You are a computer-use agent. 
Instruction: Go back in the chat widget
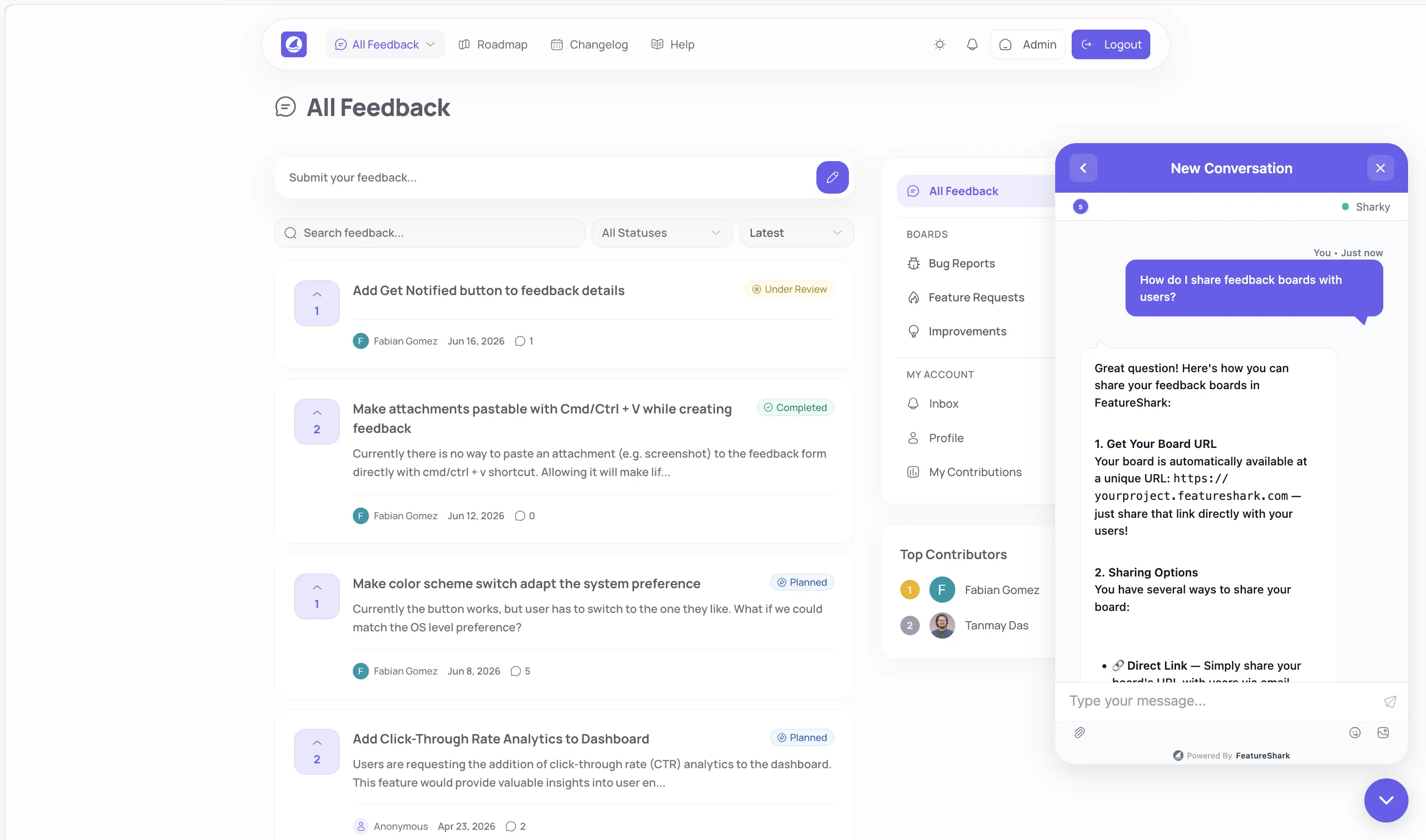coord(1083,167)
